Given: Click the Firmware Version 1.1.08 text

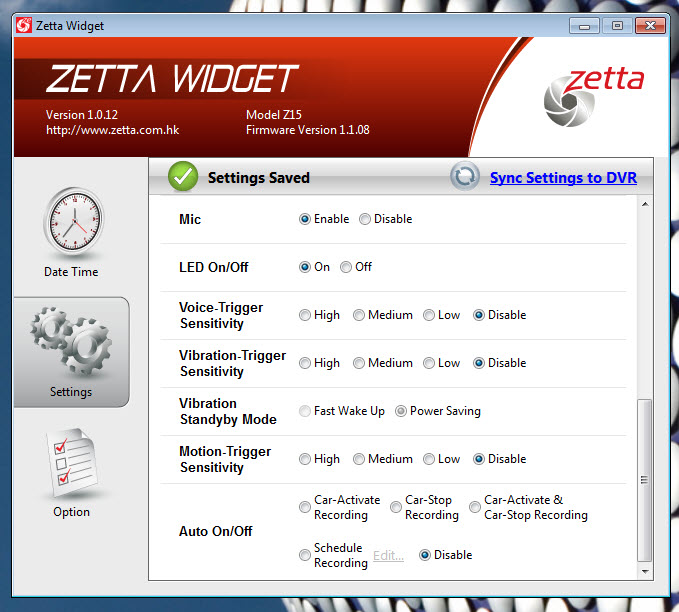Looking at the screenshot, I should [308, 130].
